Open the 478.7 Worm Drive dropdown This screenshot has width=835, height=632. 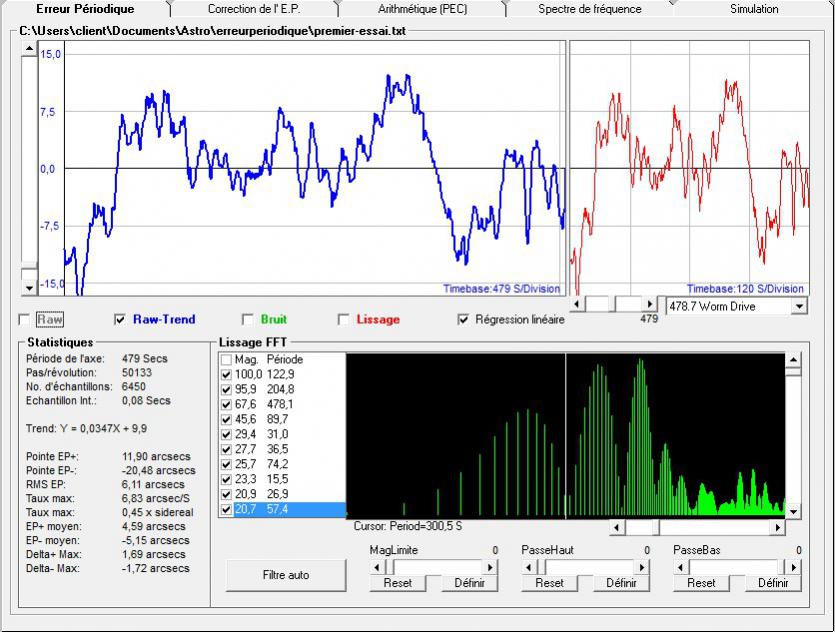(797, 306)
